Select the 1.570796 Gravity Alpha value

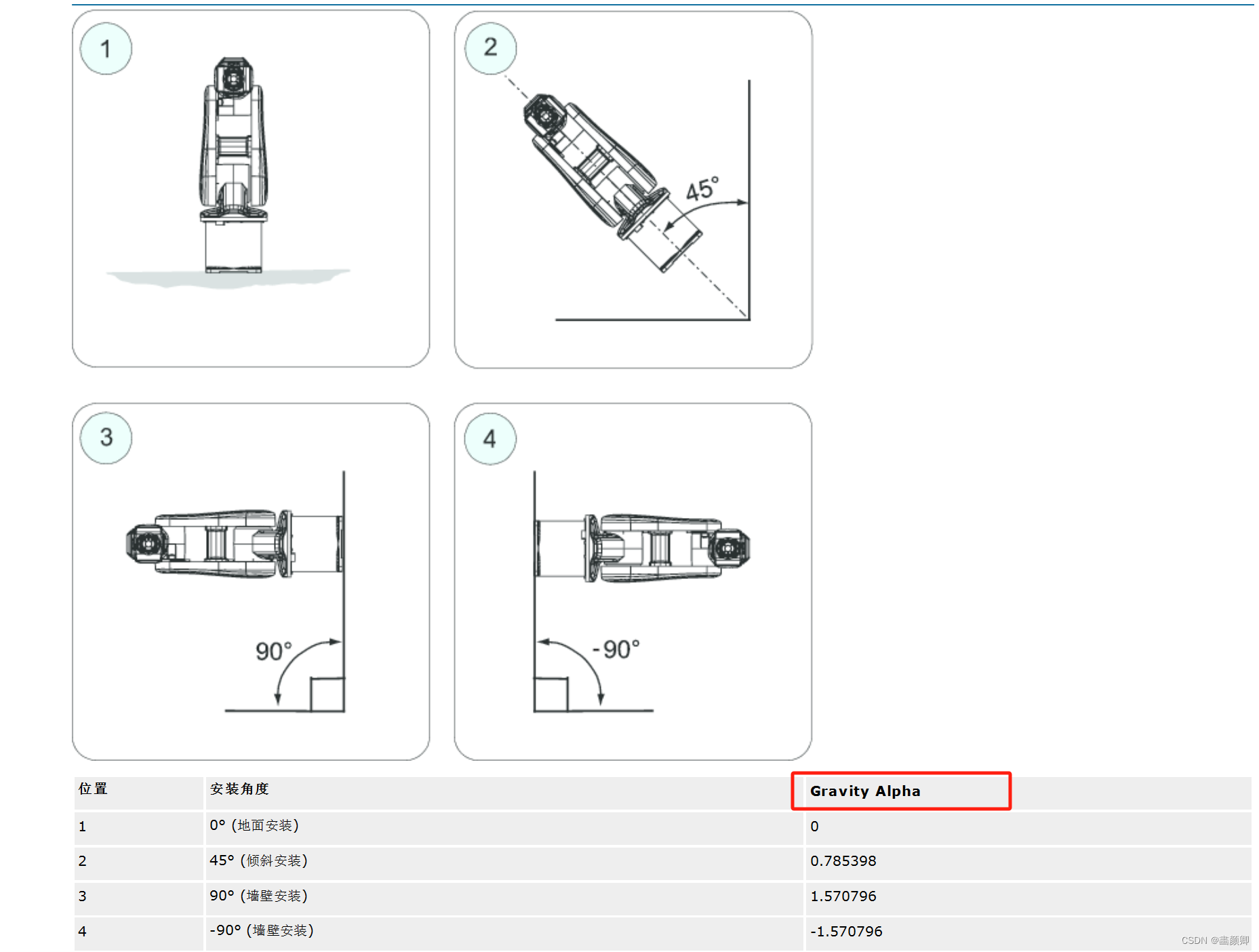pyautogui.click(x=843, y=896)
